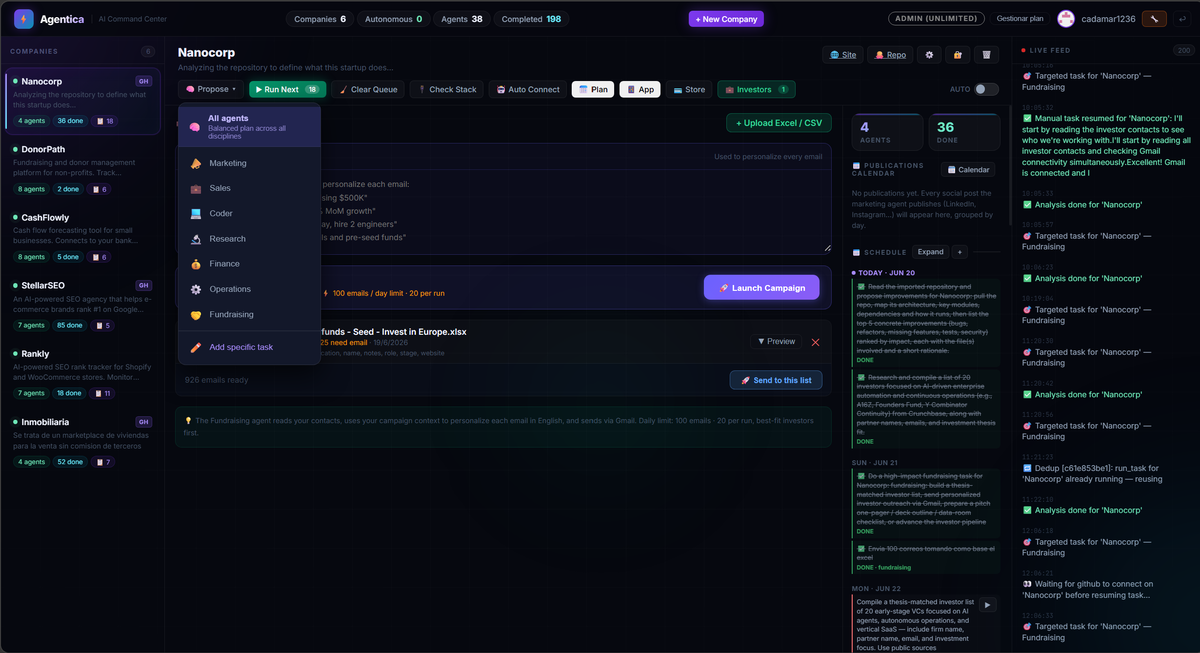Click the trash icon to delete Nanocorp
This screenshot has height=653, width=1200.
987,55
